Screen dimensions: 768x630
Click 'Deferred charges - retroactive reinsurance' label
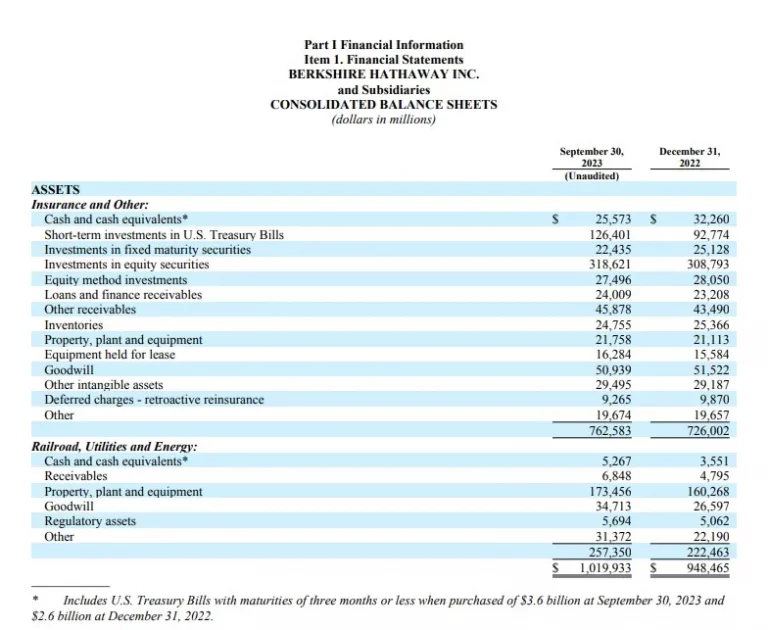[154, 399]
